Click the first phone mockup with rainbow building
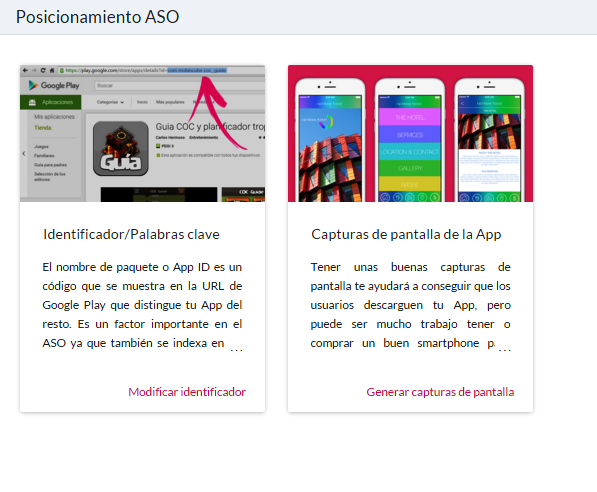This screenshot has height=492, width=597. coord(330,140)
